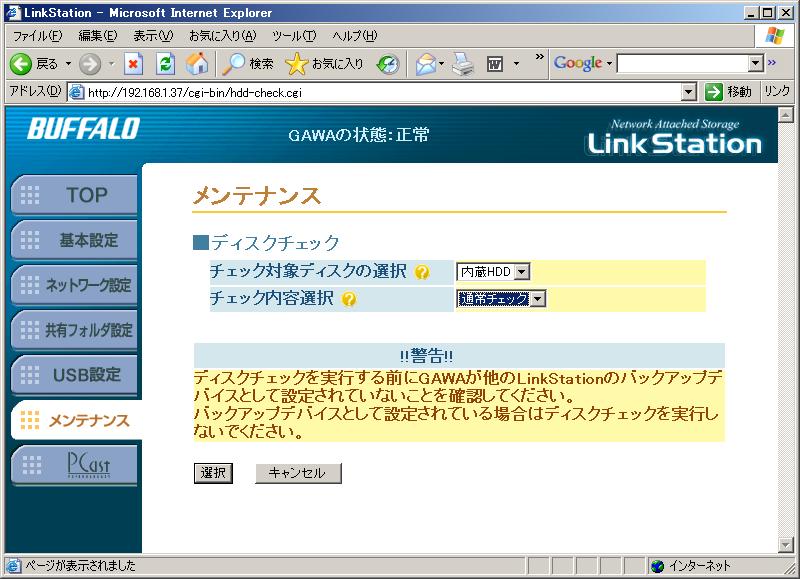800x579 pixels.
Task: Click the Back arrow icon in toolbar
Action: coord(21,64)
